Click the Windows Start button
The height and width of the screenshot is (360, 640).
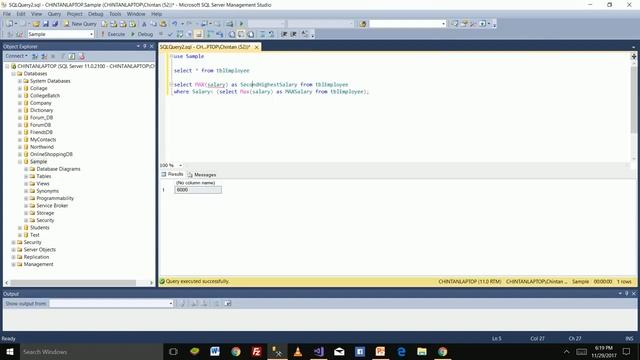[10, 351]
